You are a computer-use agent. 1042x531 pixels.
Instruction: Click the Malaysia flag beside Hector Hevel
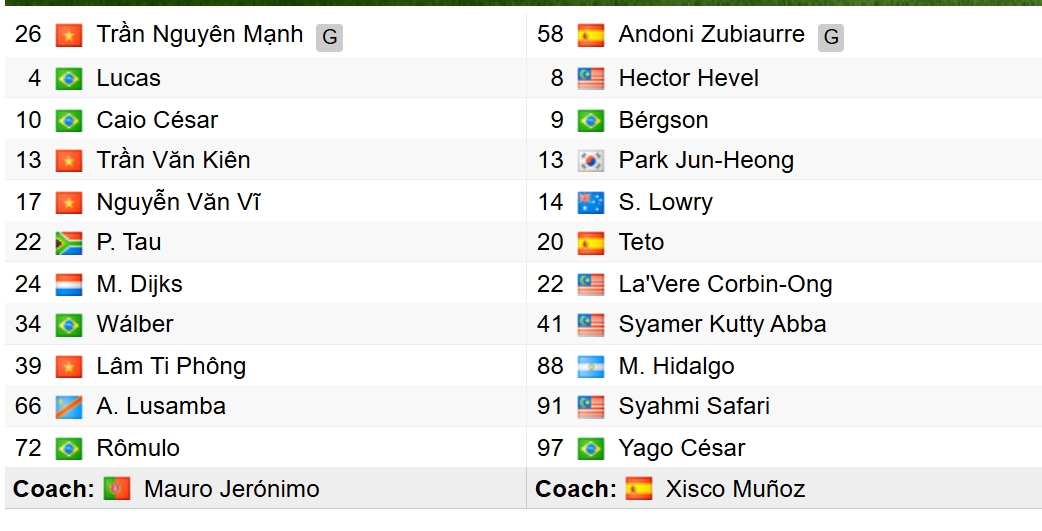[591, 79]
